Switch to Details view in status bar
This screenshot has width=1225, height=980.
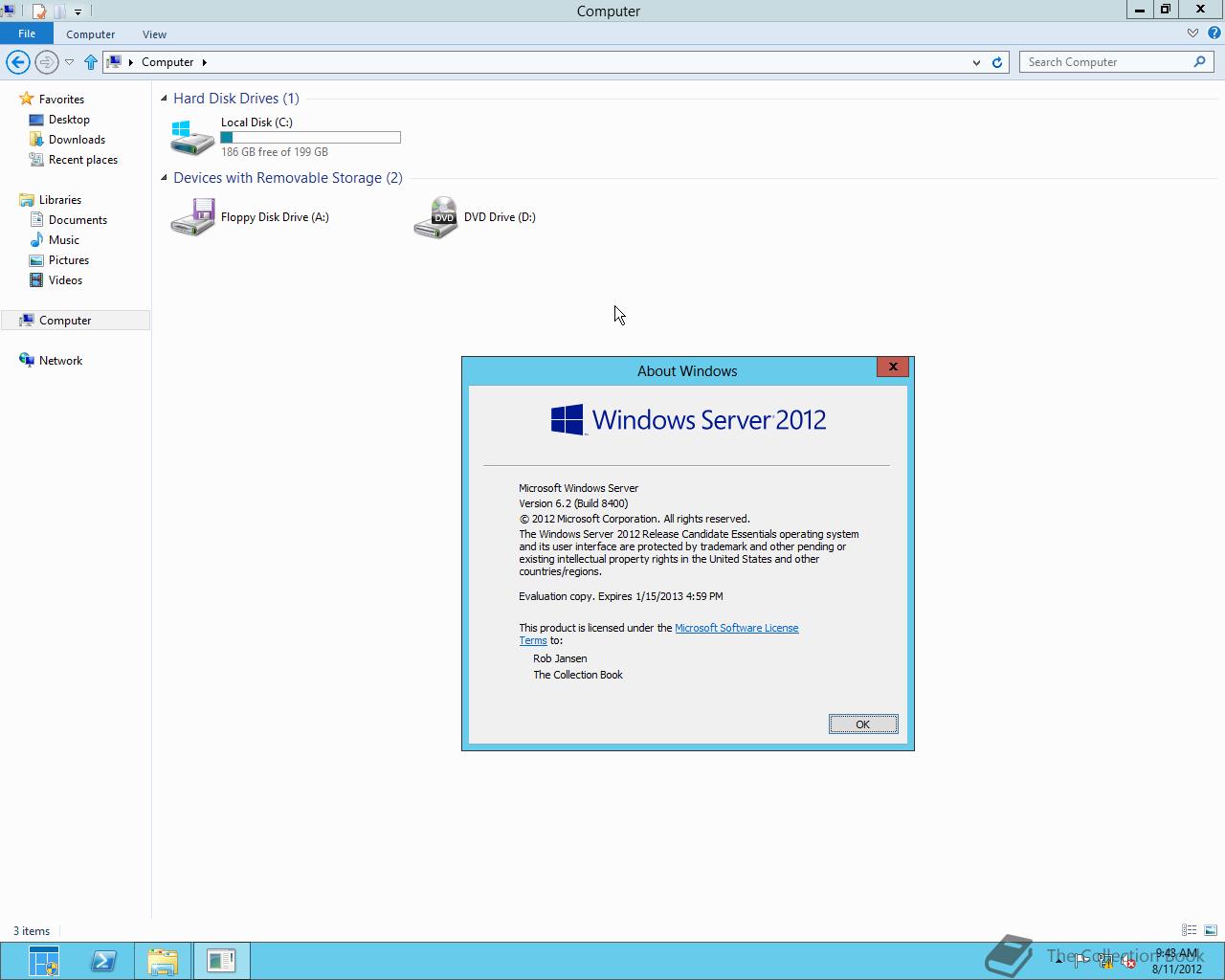click(1189, 930)
